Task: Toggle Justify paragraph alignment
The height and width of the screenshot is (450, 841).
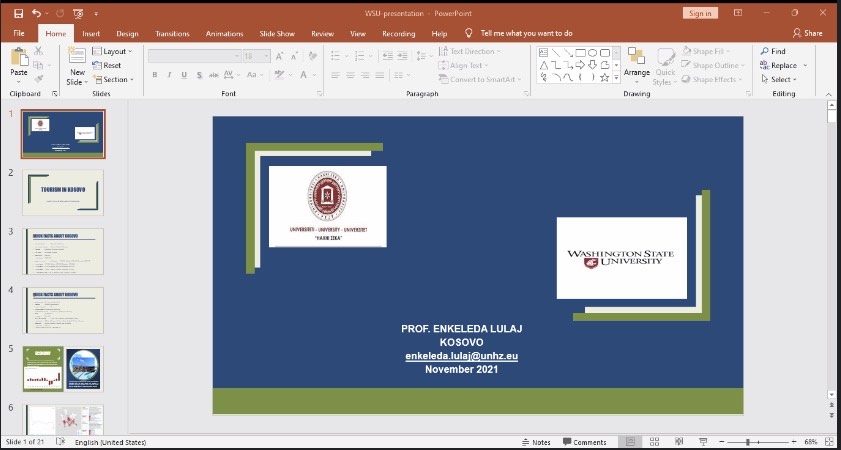Action: [x=380, y=75]
